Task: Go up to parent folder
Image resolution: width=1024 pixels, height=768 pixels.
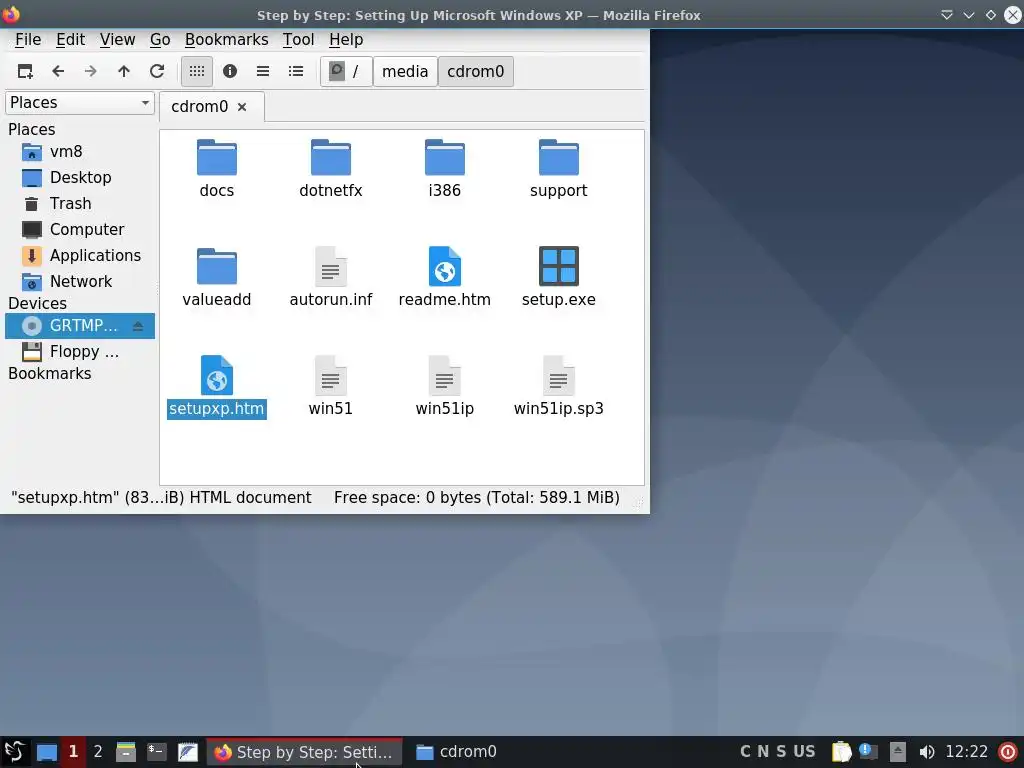Action: pos(124,71)
